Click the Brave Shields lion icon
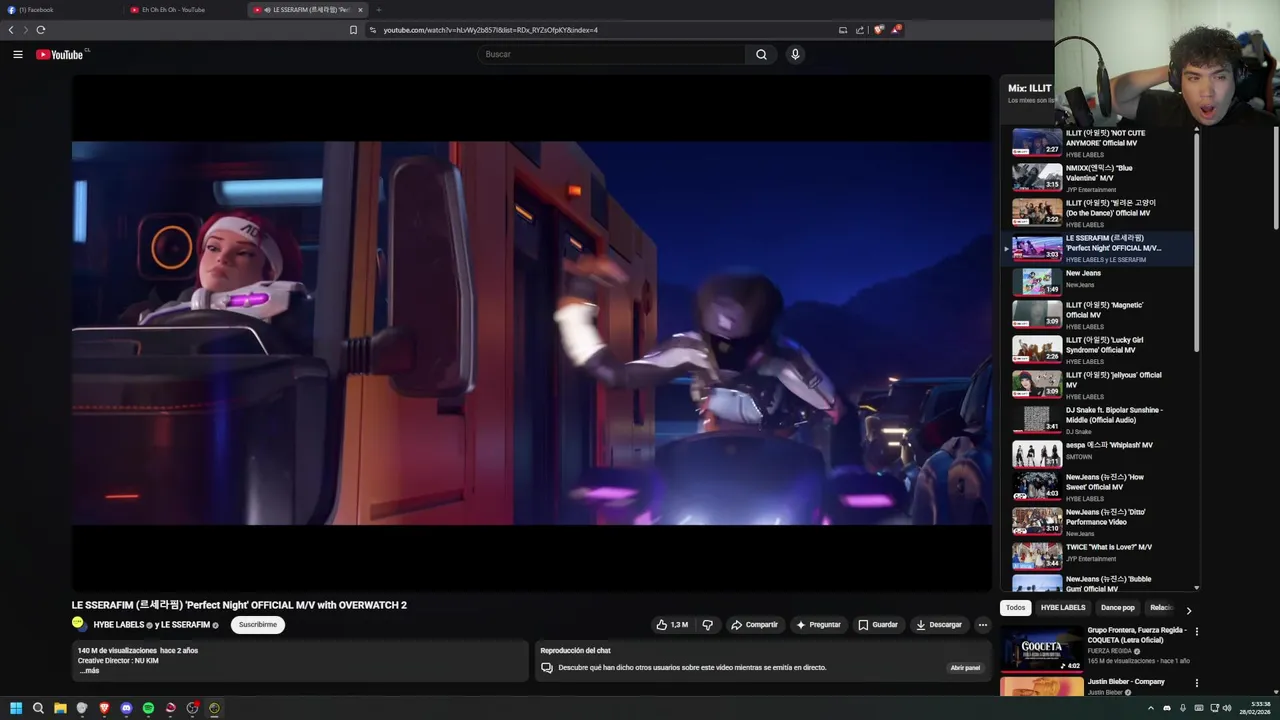Image resolution: width=1280 pixels, height=720 pixels. (x=878, y=30)
